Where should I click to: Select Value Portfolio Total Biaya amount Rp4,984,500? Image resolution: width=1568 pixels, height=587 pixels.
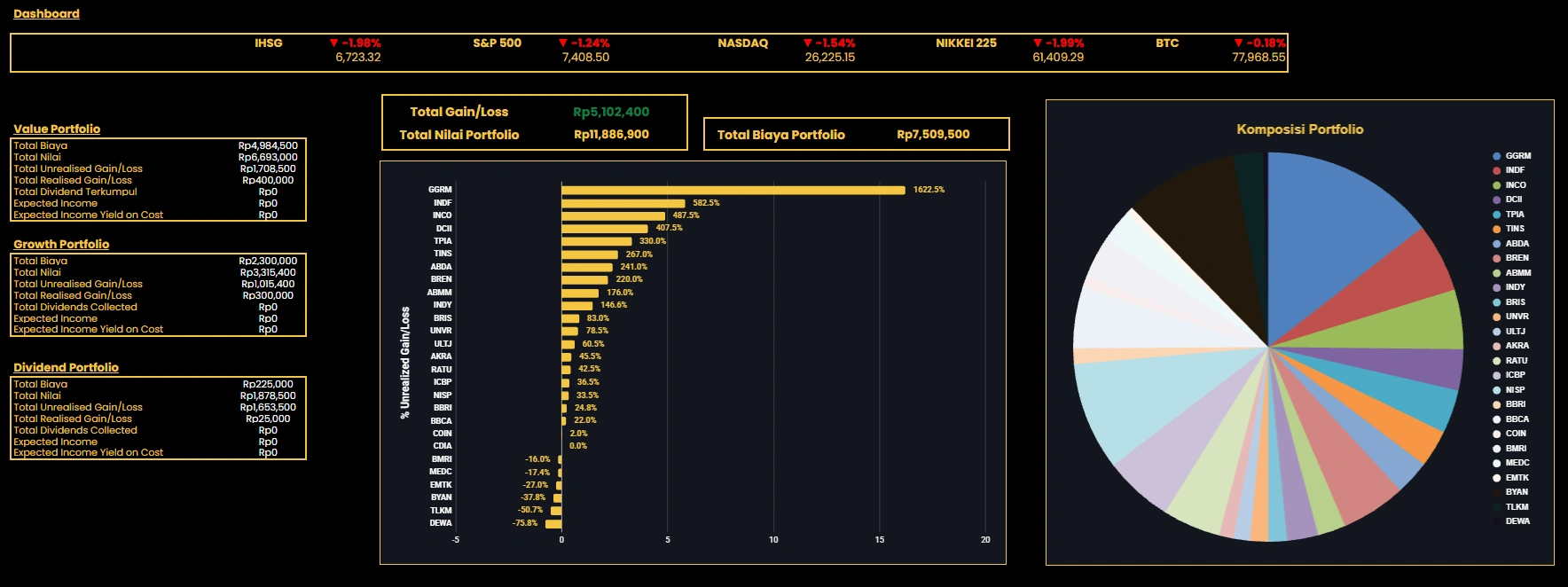point(268,145)
